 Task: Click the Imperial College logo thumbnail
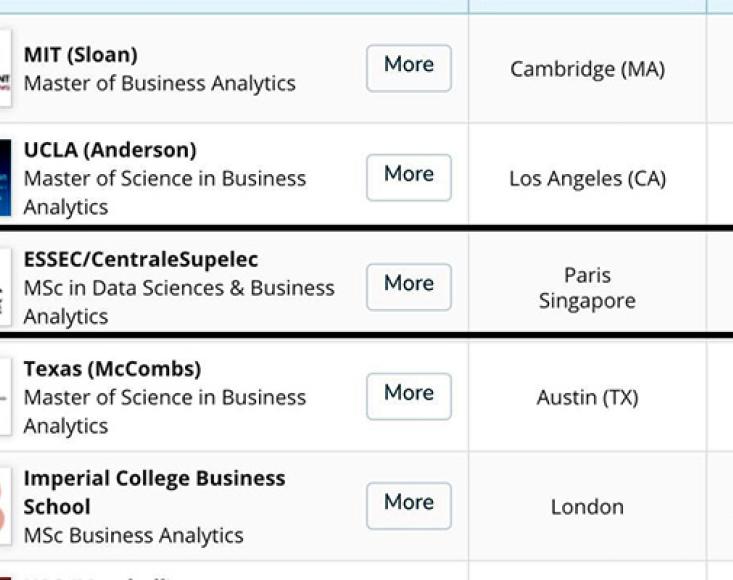tap(5, 506)
